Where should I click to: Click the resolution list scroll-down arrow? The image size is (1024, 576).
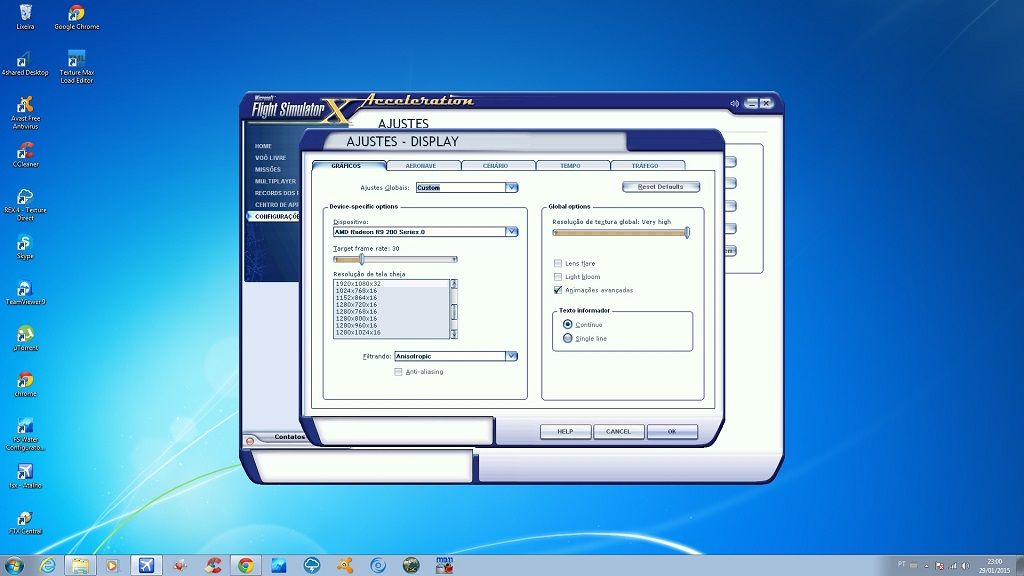pyautogui.click(x=454, y=334)
